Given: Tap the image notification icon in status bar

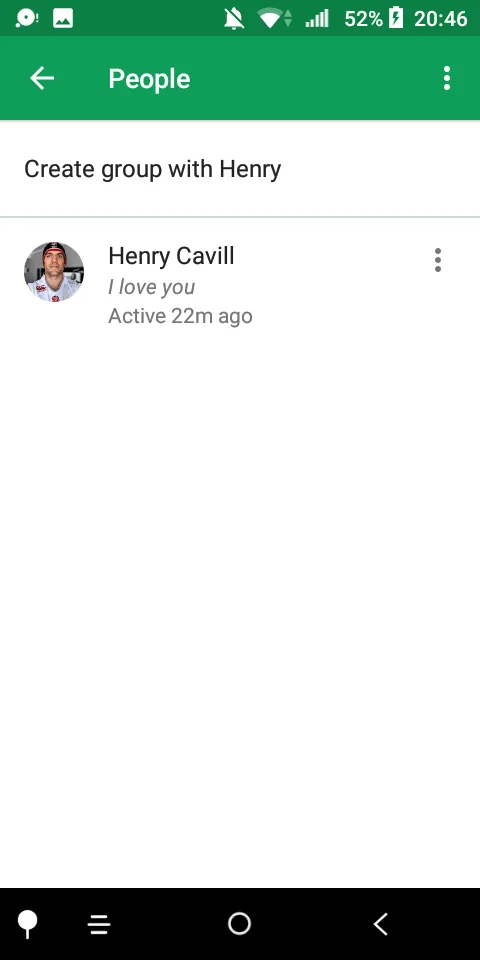Looking at the screenshot, I should pyautogui.click(x=63, y=18).
